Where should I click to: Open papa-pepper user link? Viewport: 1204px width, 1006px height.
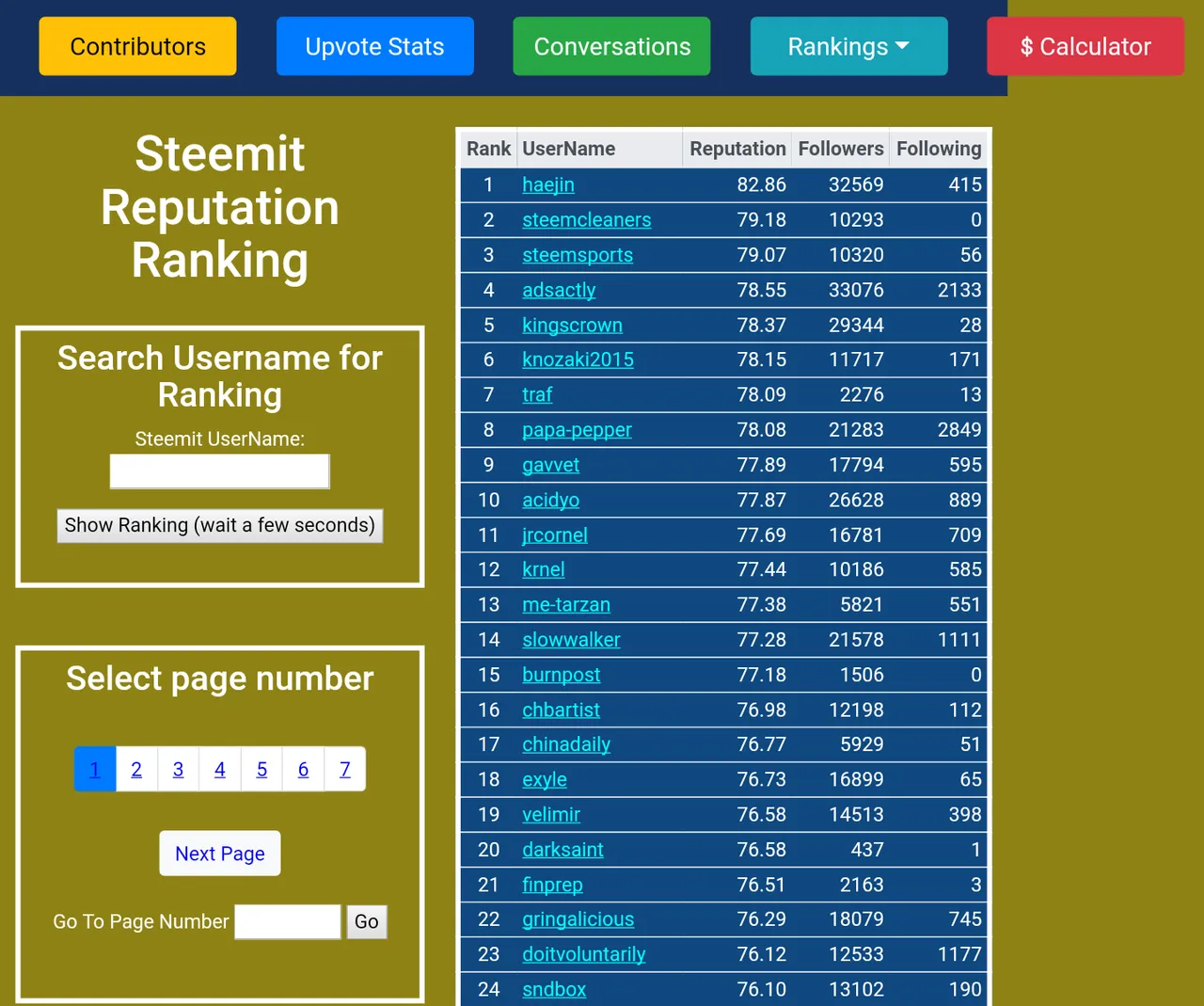(577, 430)
